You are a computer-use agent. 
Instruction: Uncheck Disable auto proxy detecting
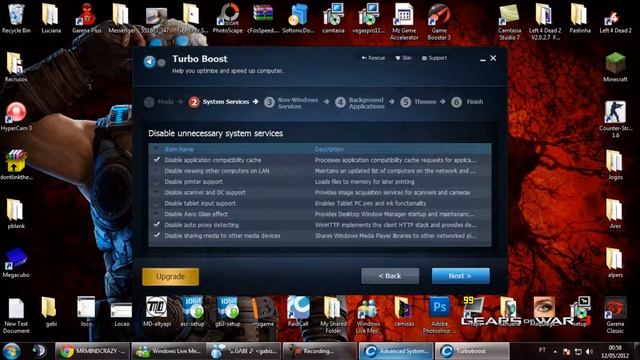click(157, 224)
